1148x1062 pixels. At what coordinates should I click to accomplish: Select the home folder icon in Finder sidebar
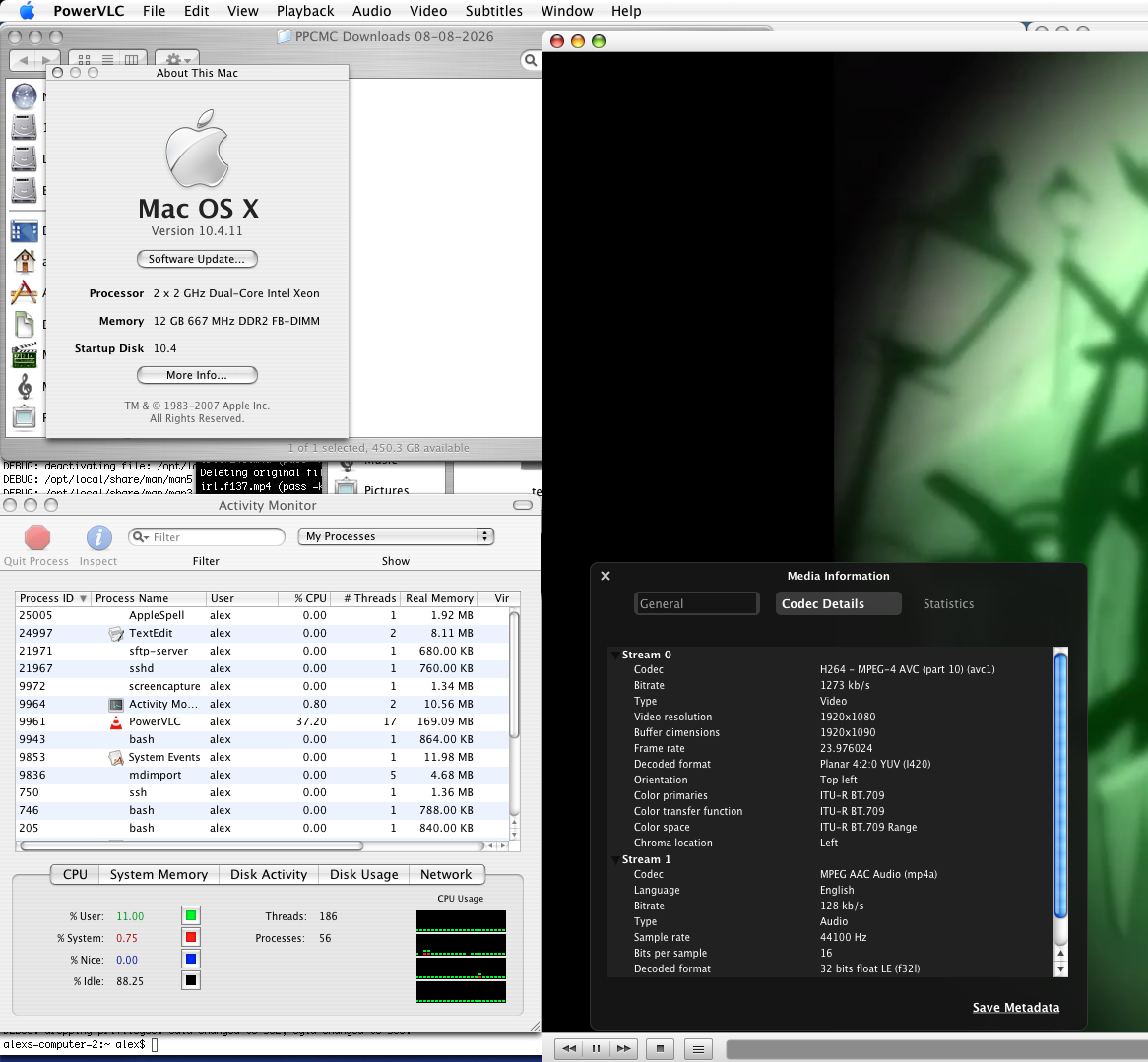[25, 261]
